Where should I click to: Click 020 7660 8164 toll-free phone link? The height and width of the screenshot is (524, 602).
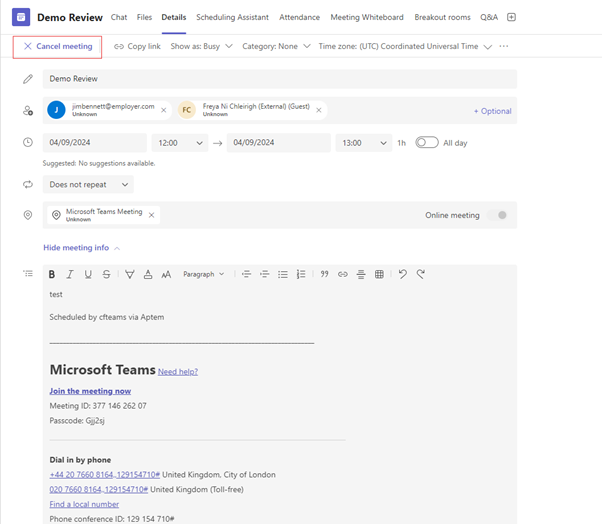99,489
